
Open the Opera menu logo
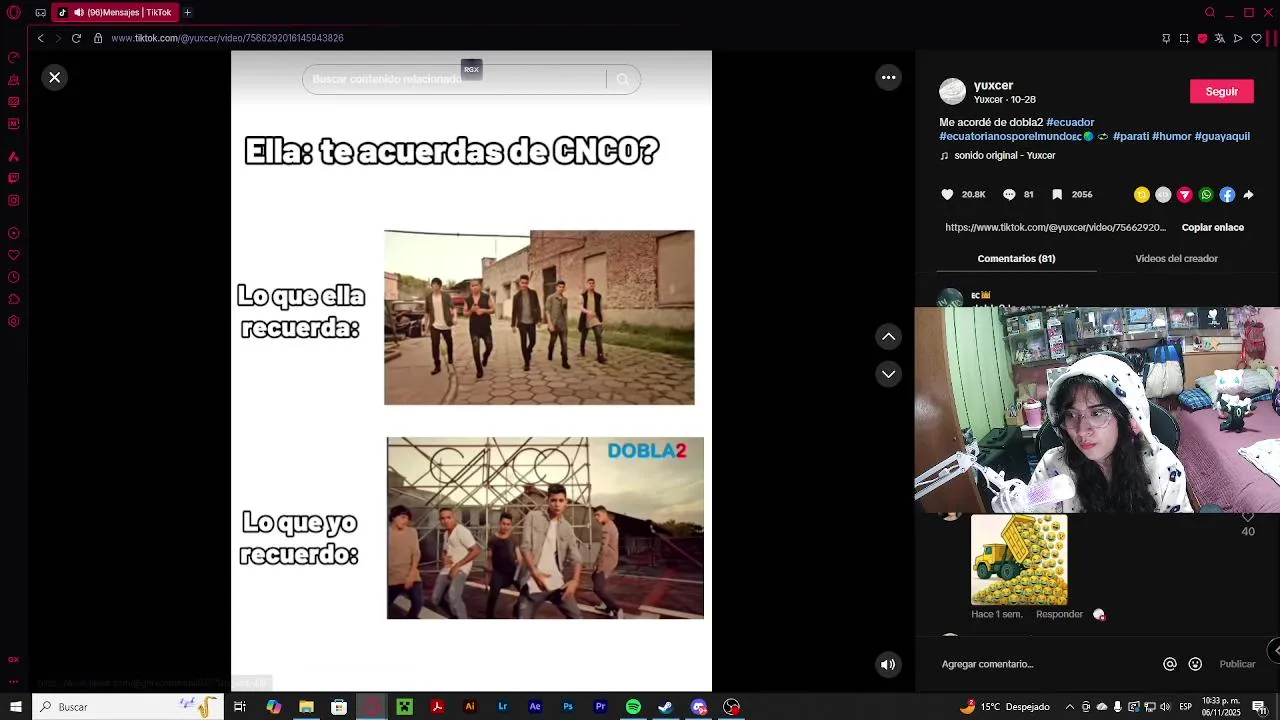click(13, 12)
